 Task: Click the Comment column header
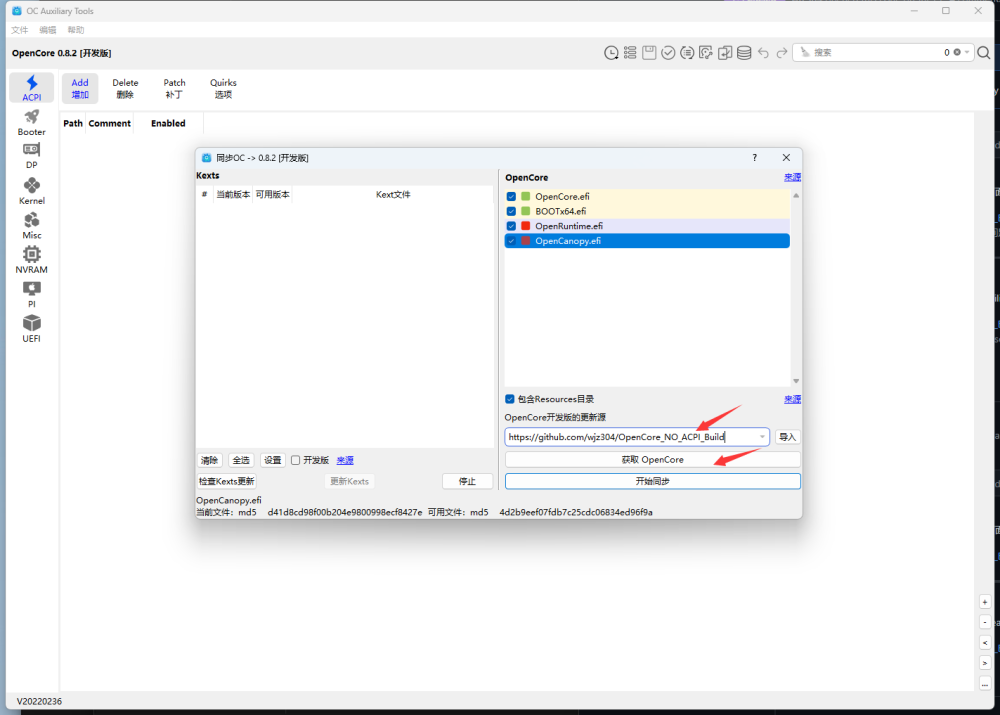(110, 123)
